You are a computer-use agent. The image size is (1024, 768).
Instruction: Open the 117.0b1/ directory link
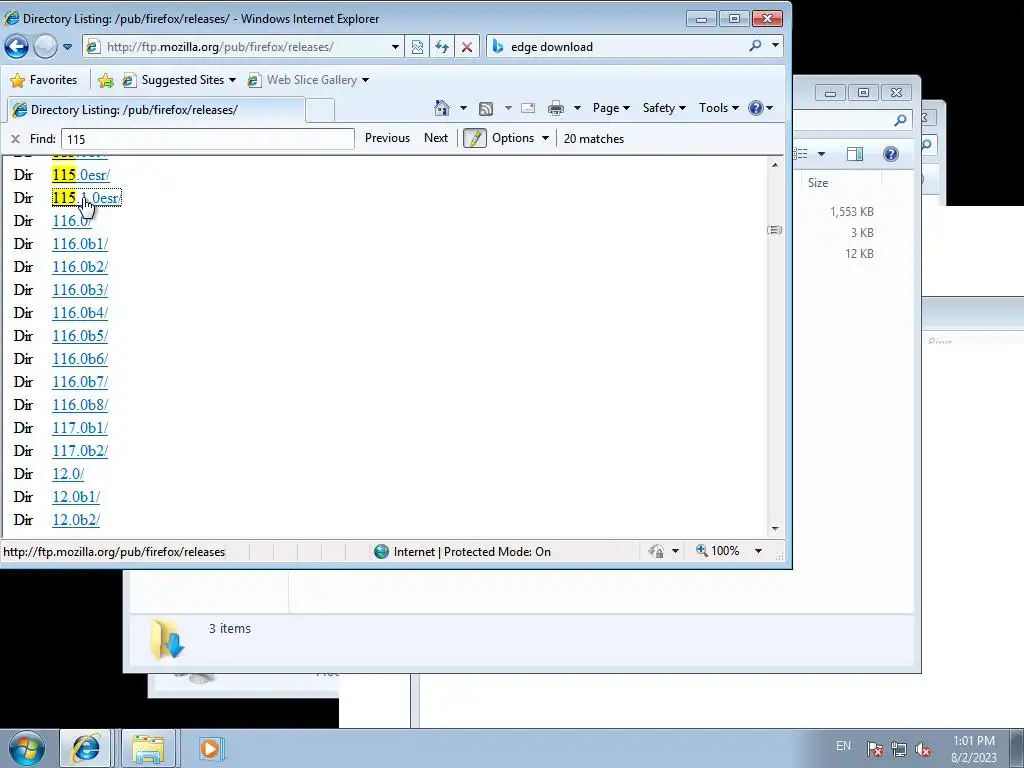pyautogui.click(x=80, y=428)
